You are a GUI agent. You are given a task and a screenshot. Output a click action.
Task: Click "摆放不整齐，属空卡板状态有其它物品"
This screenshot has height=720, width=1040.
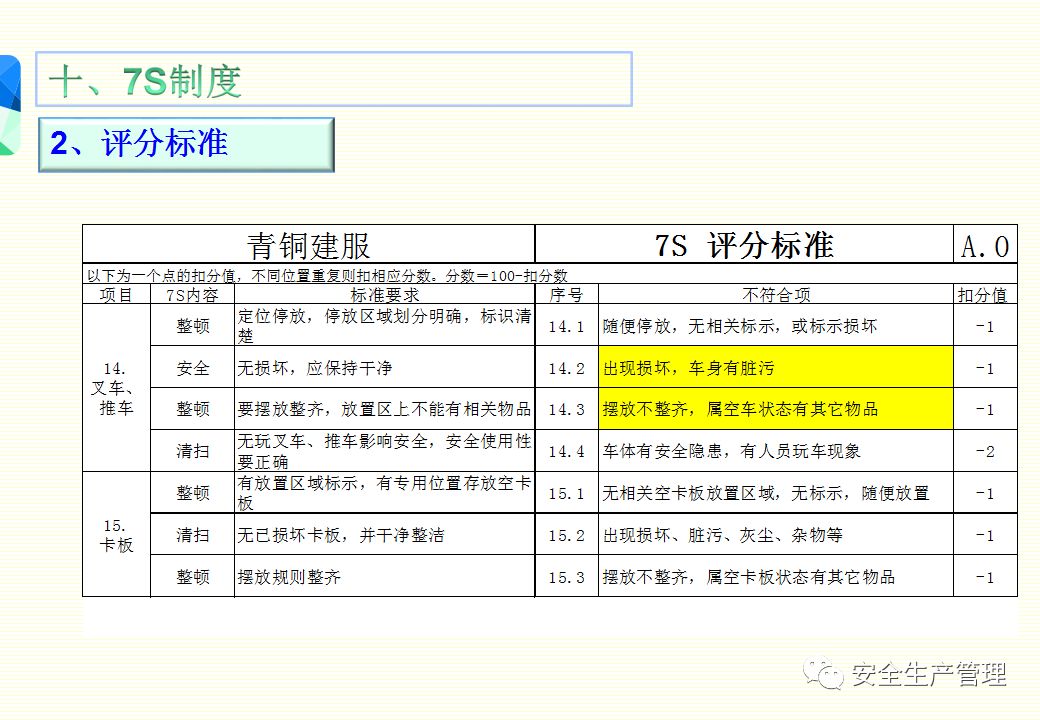776,576
